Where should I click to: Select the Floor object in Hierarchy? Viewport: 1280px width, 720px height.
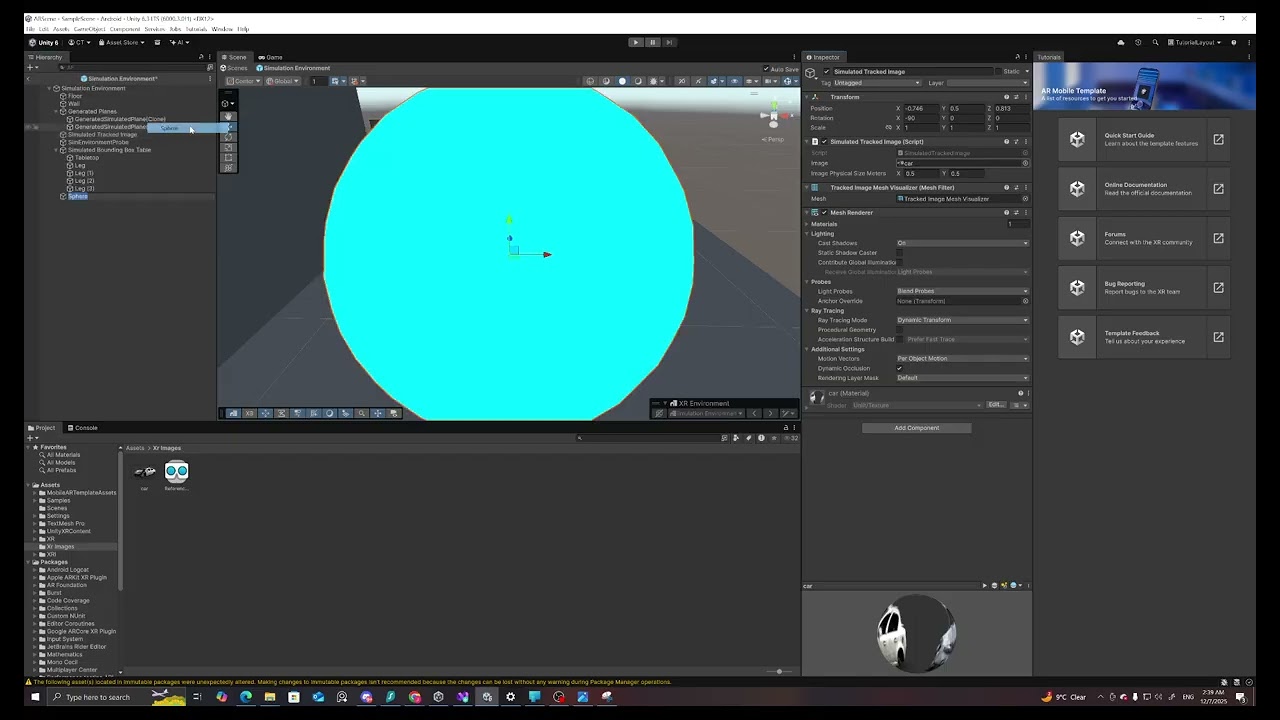point(74,96)
